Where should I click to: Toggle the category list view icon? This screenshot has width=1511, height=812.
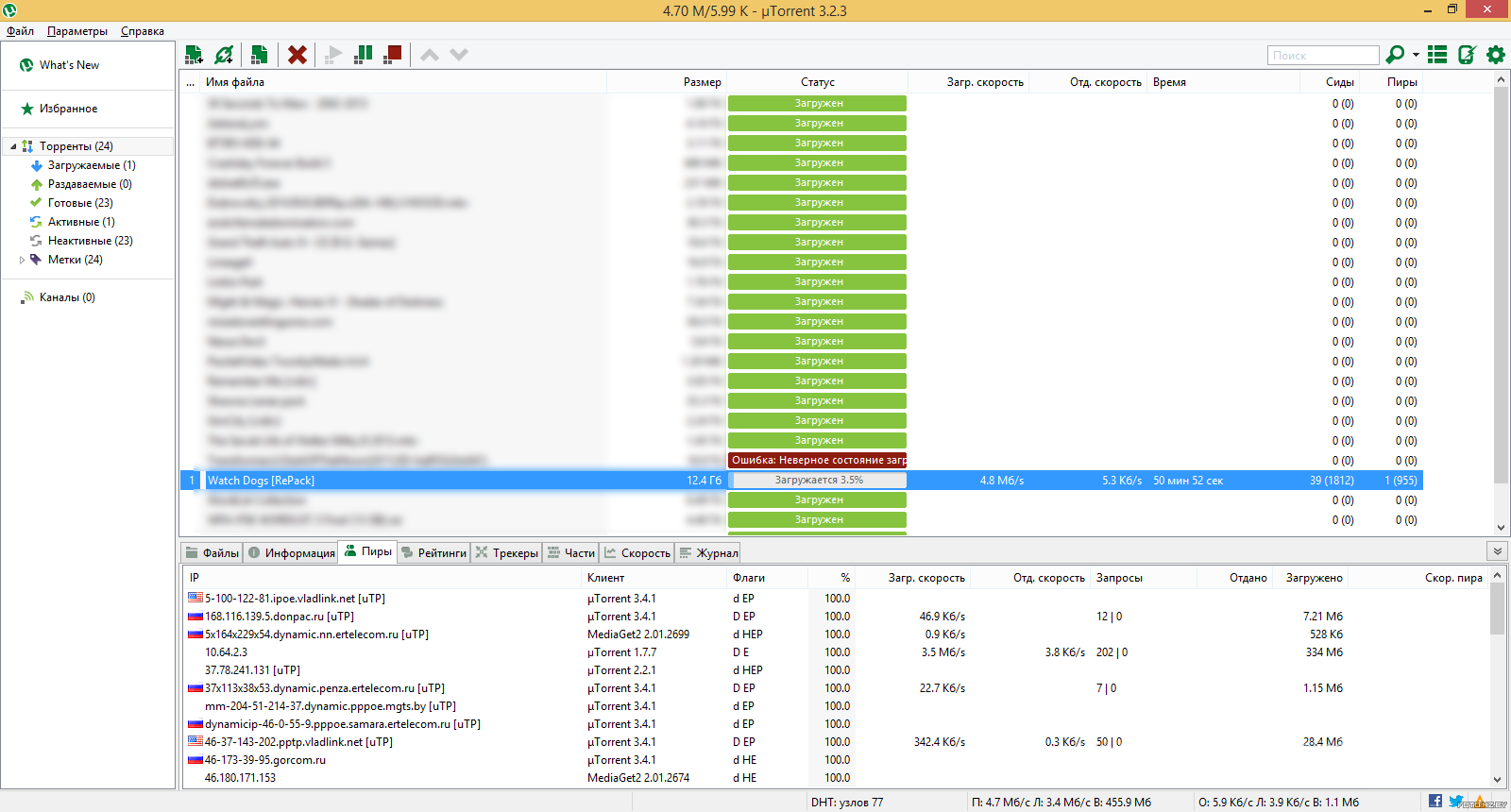[1437, 55]
